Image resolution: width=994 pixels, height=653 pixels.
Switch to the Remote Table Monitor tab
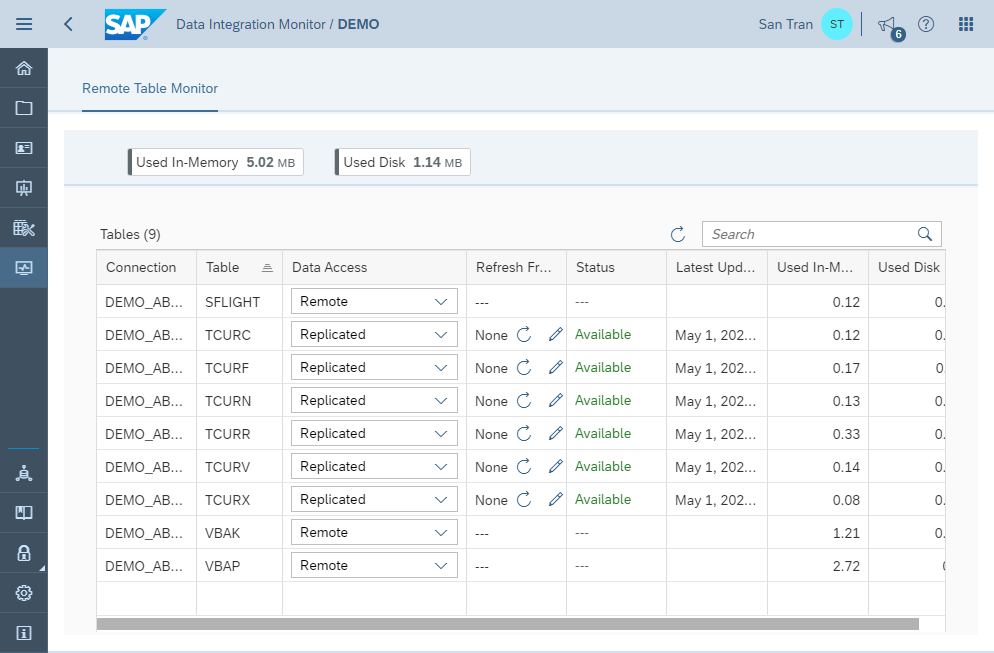[149, 88]
